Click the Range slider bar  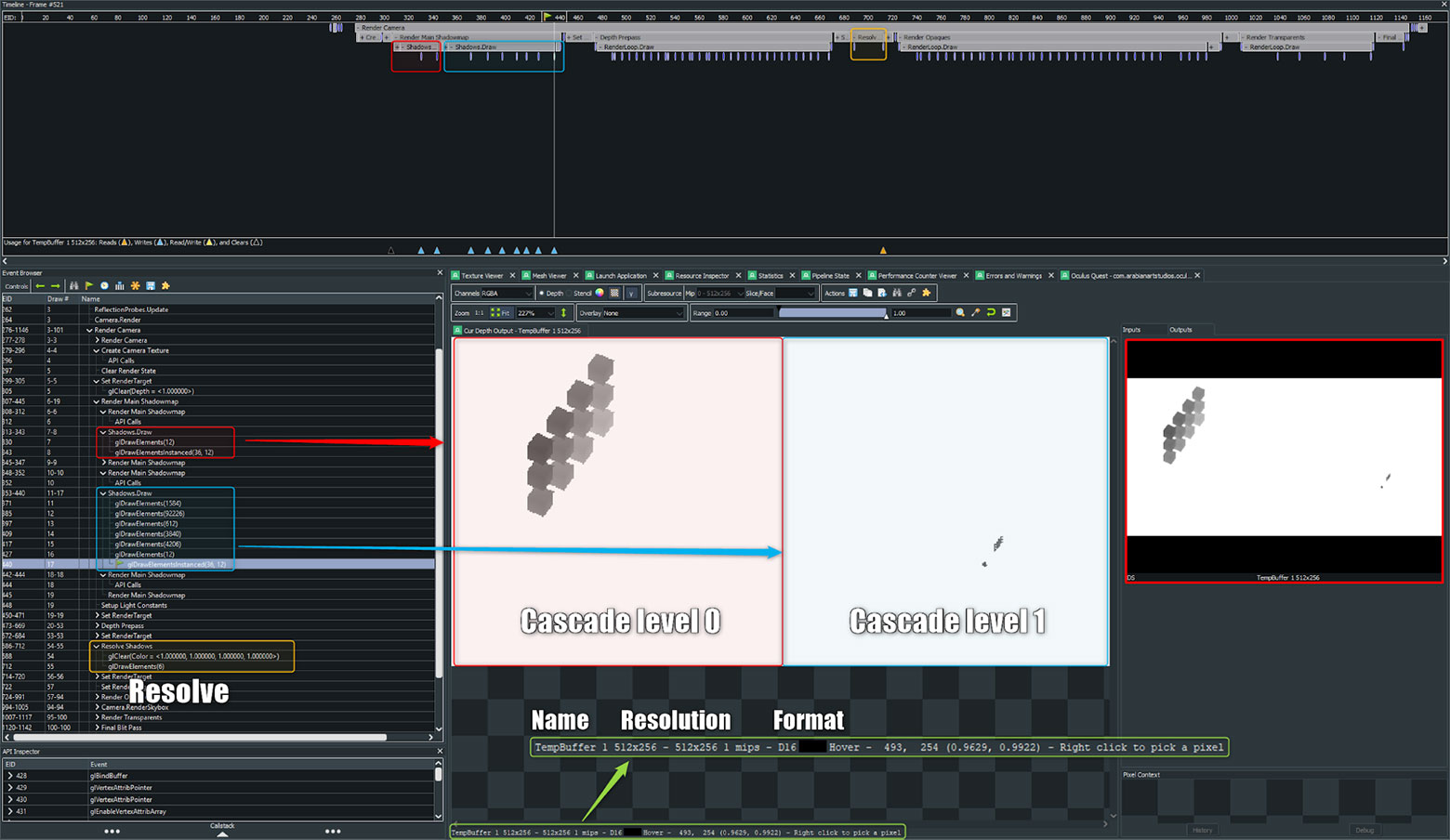click(832, 313)
